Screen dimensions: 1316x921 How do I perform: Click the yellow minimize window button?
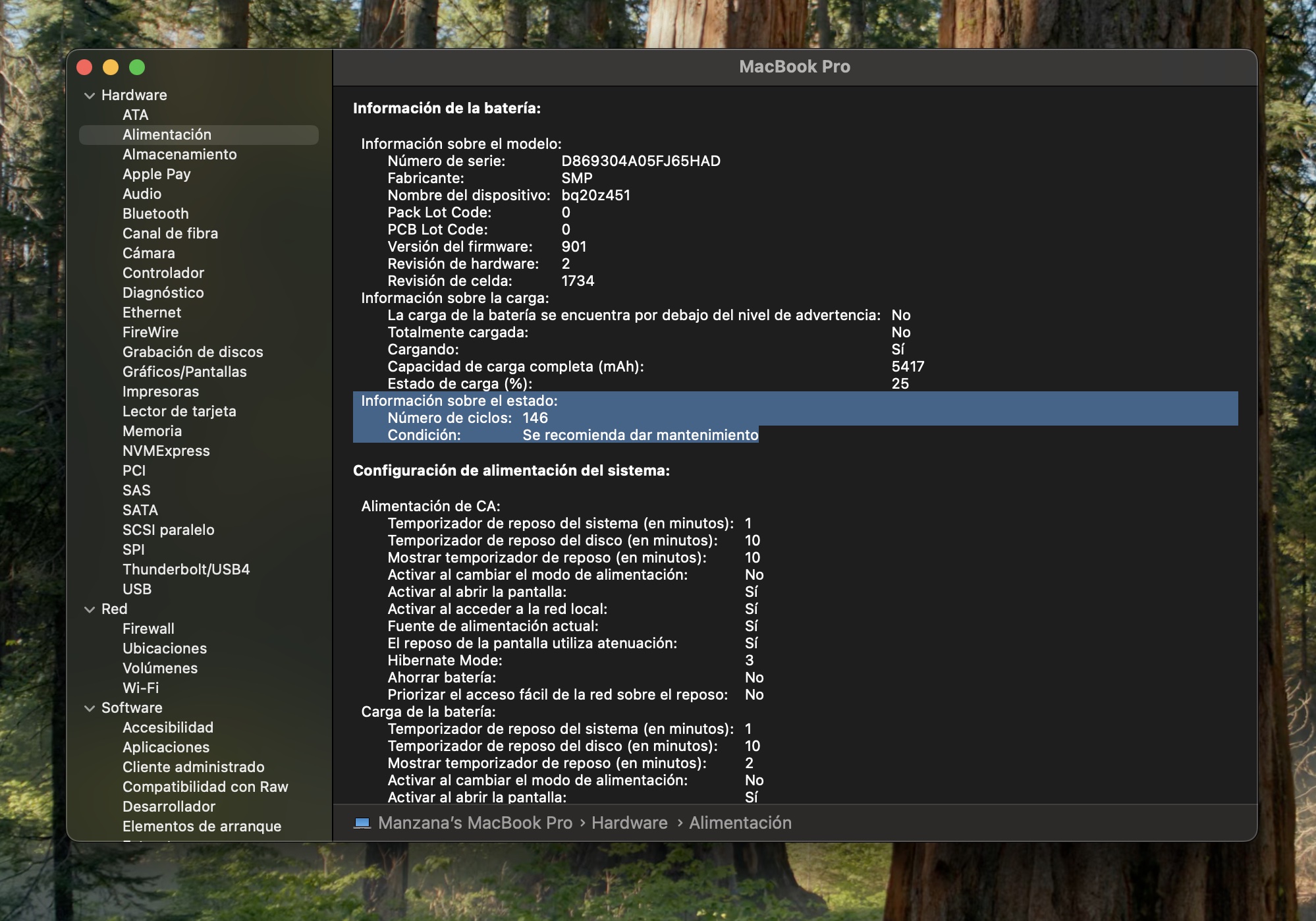click(111, 67)
